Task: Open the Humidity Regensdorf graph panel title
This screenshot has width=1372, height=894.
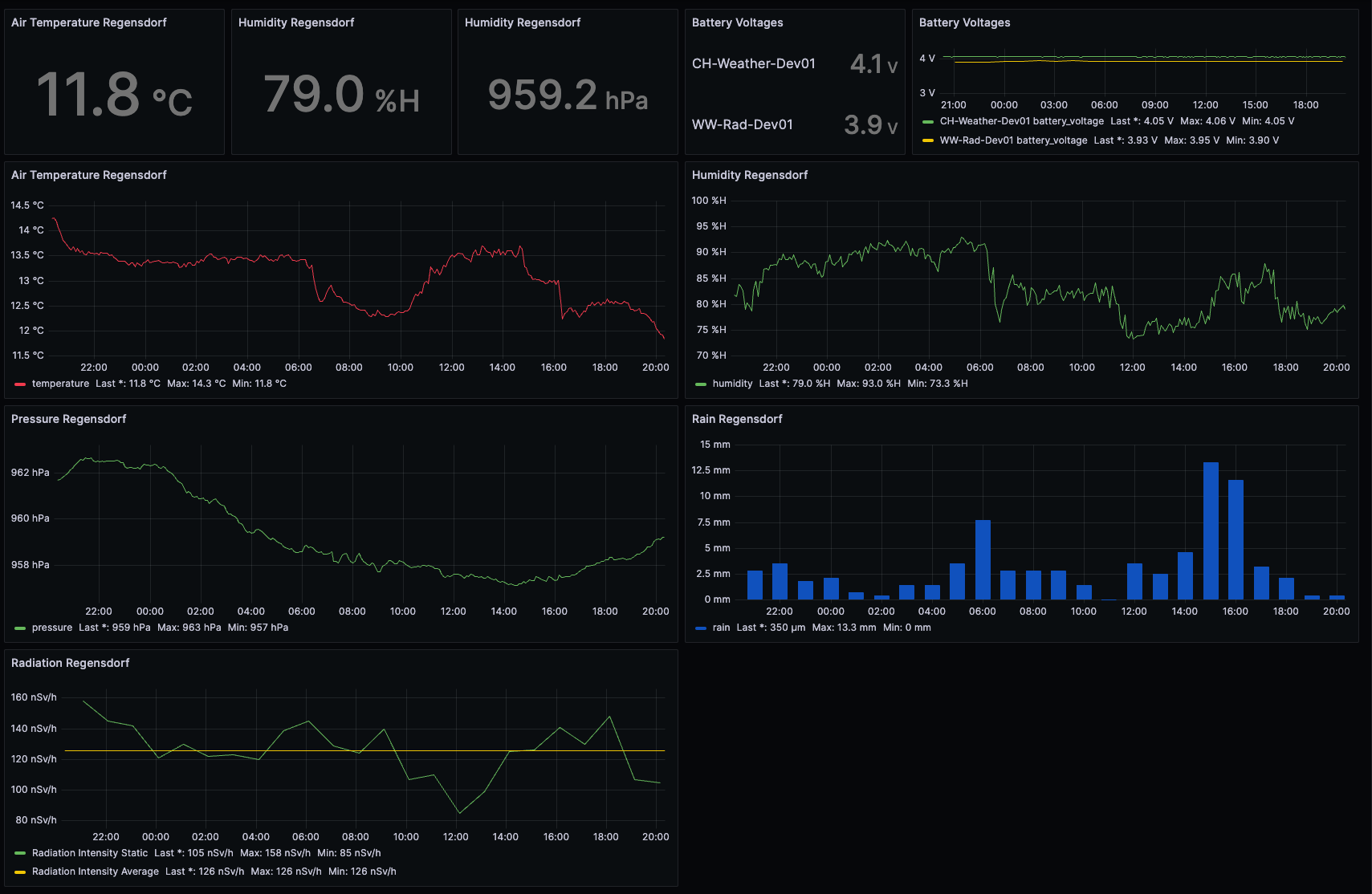Action: coord(750,175)
